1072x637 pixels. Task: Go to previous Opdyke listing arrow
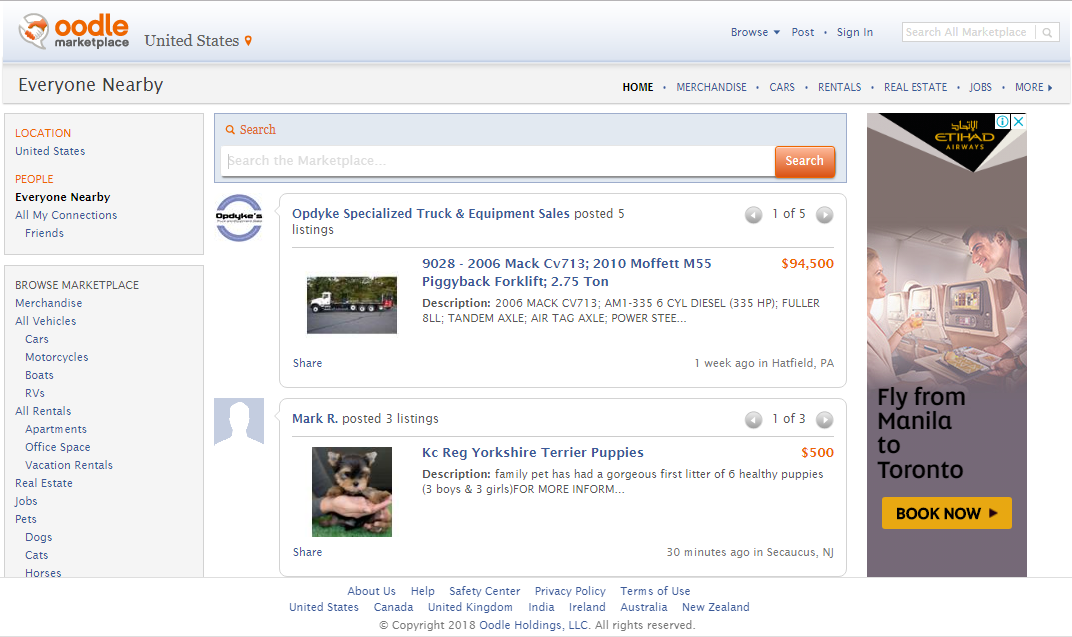(x=753, y=215)
